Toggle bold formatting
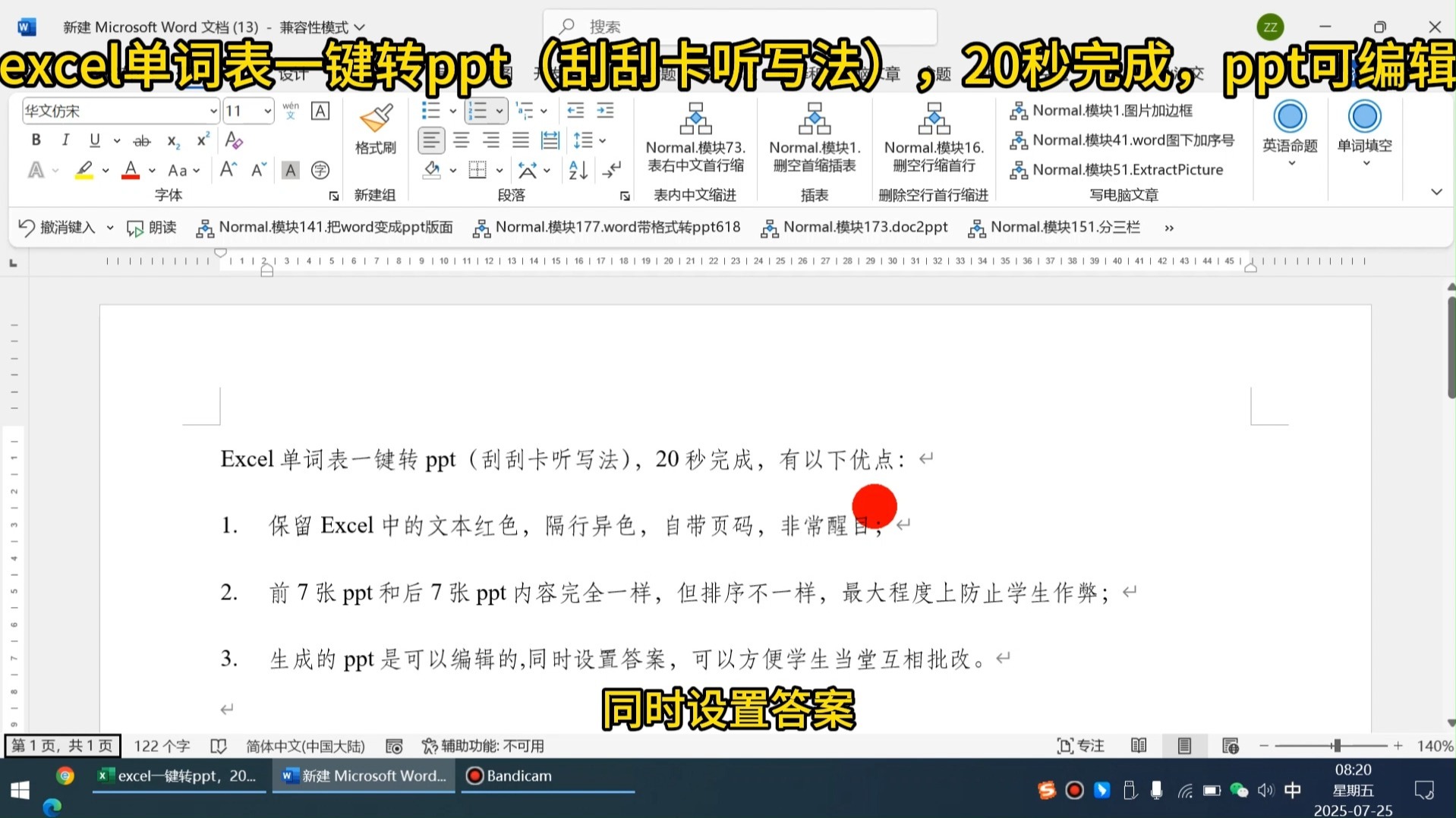The image size is (1456, 818). click(x=35, y=140)
